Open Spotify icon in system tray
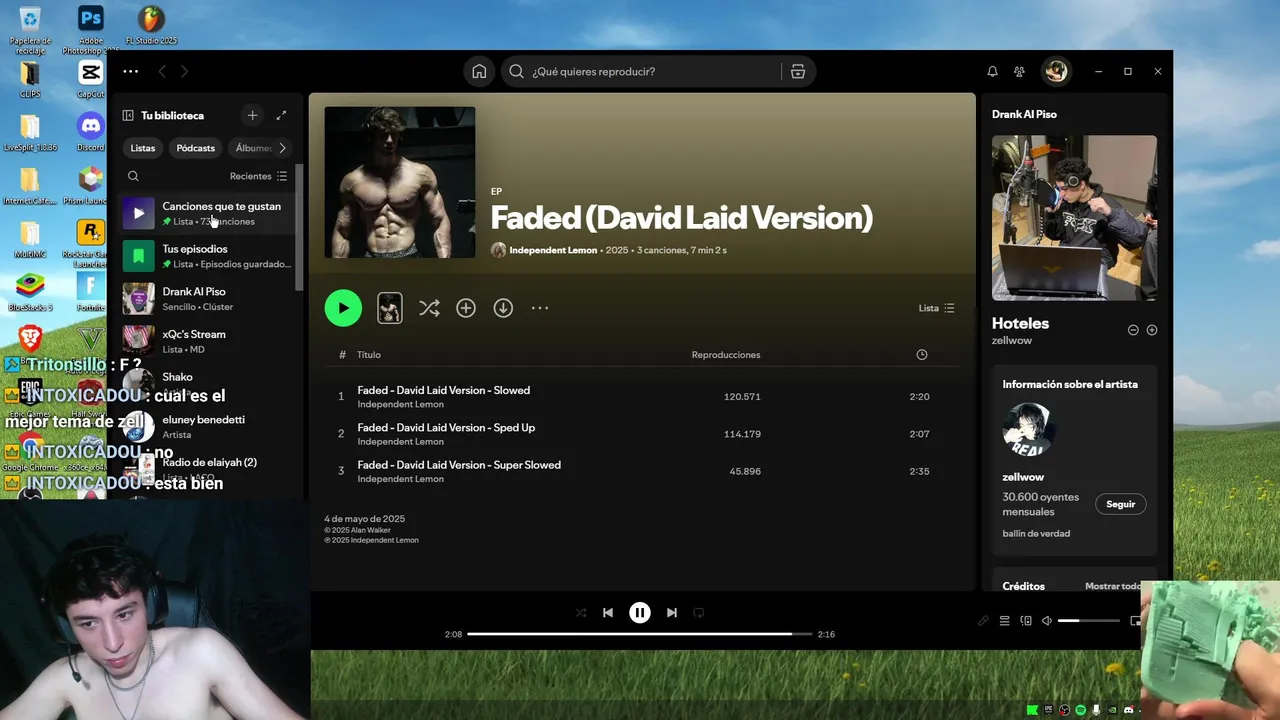1280x720 pixels. (1081, 710)
